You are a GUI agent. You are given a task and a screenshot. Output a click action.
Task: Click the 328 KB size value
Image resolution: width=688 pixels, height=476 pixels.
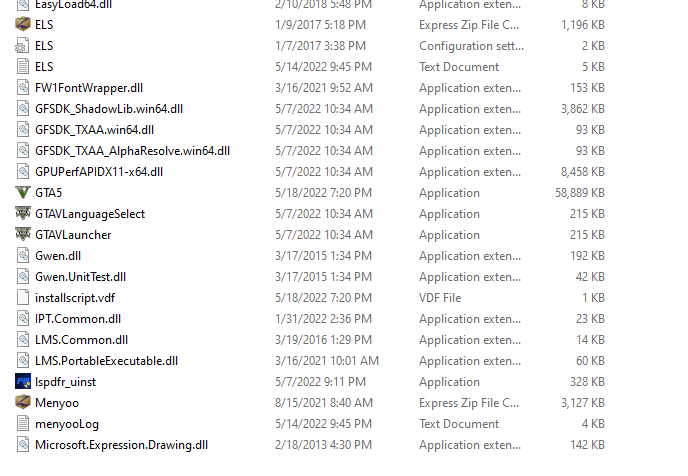pyautogui.click(x=588, y=382)
